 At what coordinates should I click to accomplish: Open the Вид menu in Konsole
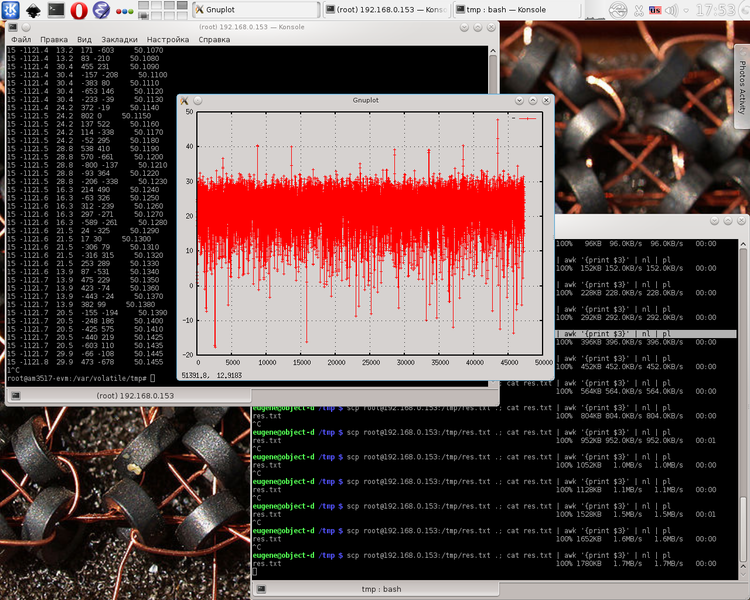pyautogui.click(x=84, y=40)
